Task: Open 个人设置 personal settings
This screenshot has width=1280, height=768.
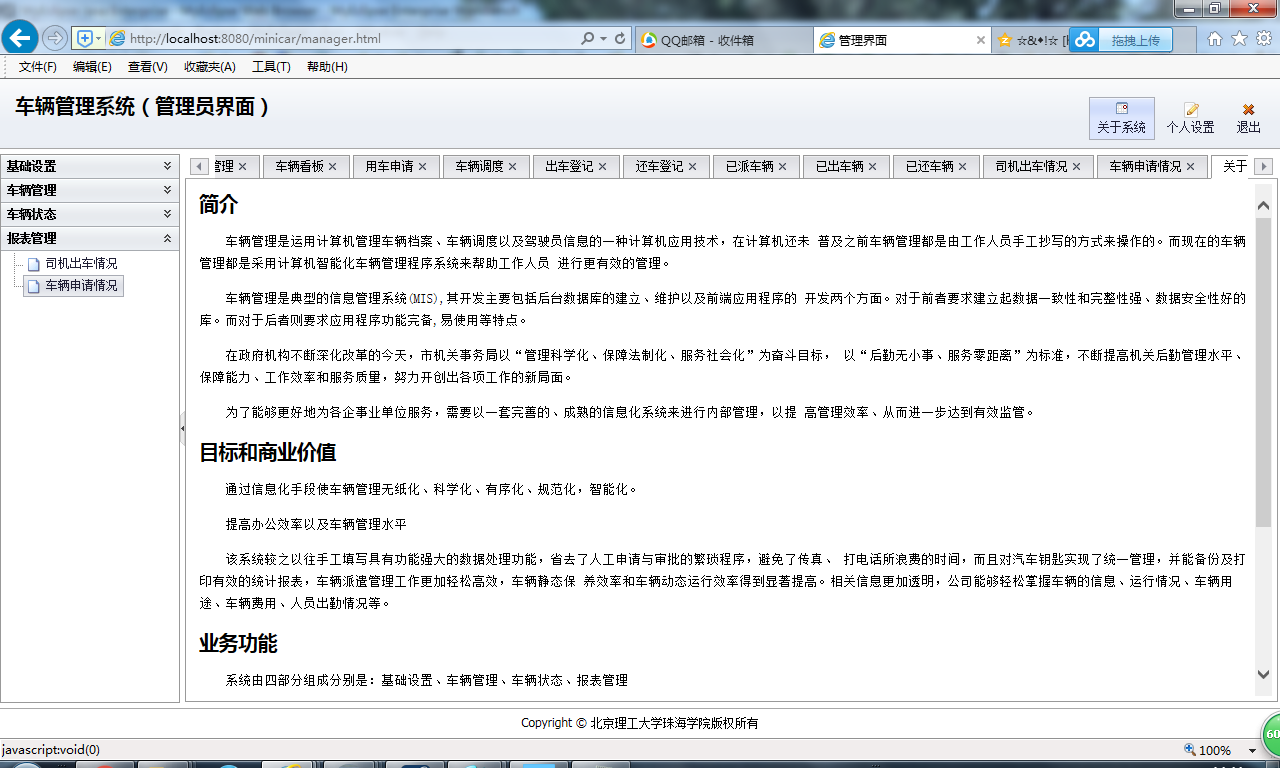Action: [1190, 118]
